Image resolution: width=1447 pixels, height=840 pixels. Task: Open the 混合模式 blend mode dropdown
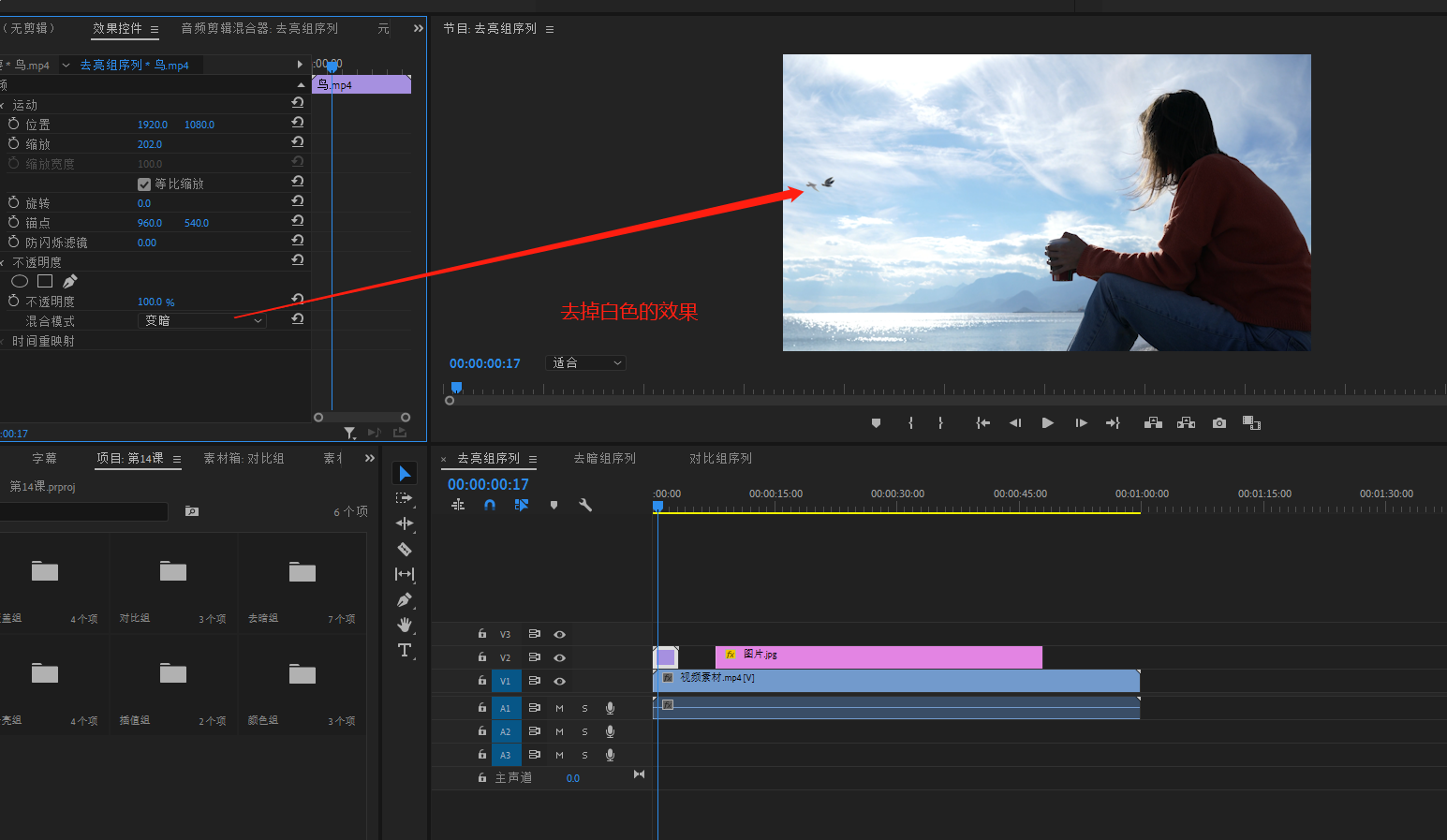(x=202, y=321)
